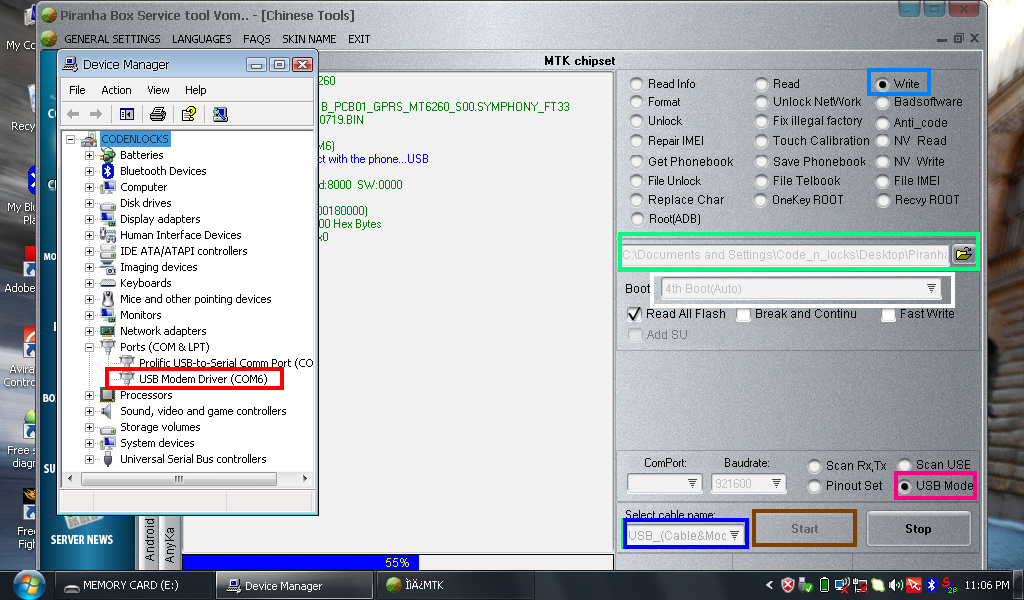Click Show/Hide console tree toolbar icon
The height and width of the screenshot is (600, 1024).
(126, 114)
